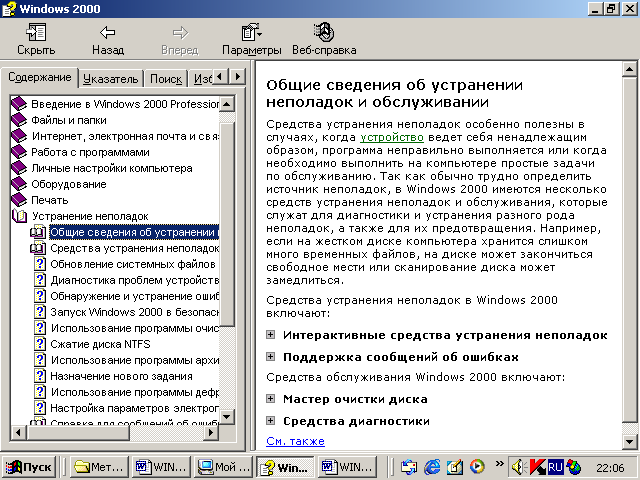Open the Kaspersky K tray icon
The width and height of the screenshot is (640, 480).
538,467
